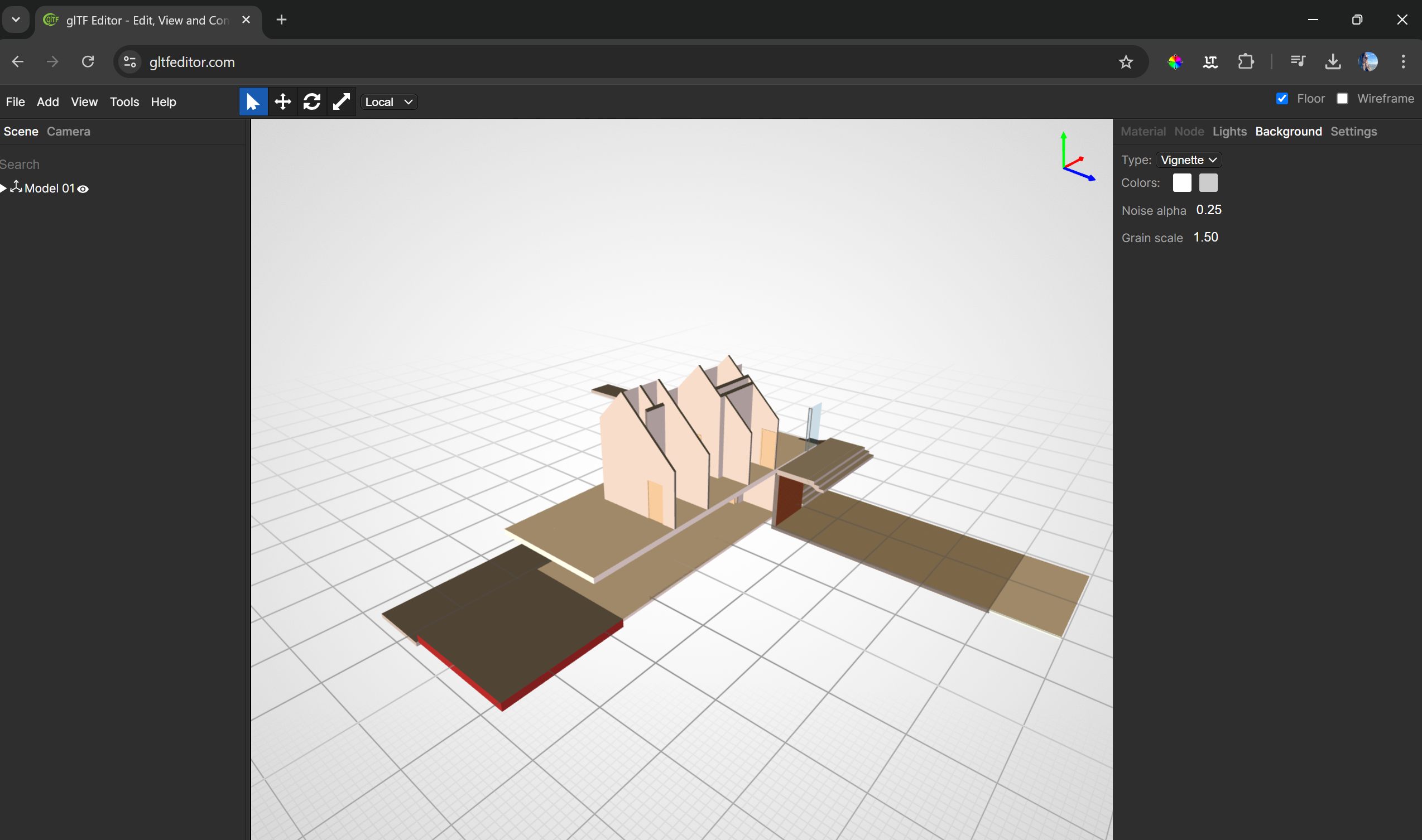Activate the move translate tool
This screenshot has height=840, width=1422.
282,102
